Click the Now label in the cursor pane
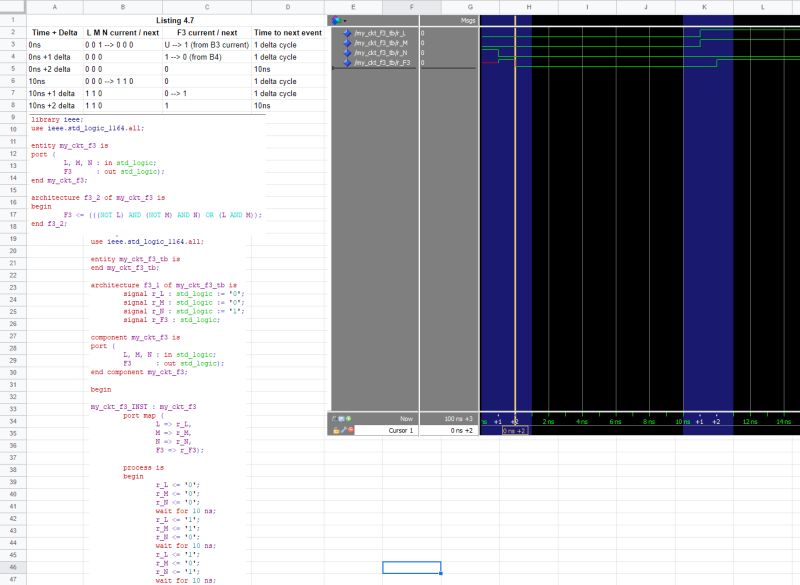Viewport: 800px width, 585px height. point(406,418)
